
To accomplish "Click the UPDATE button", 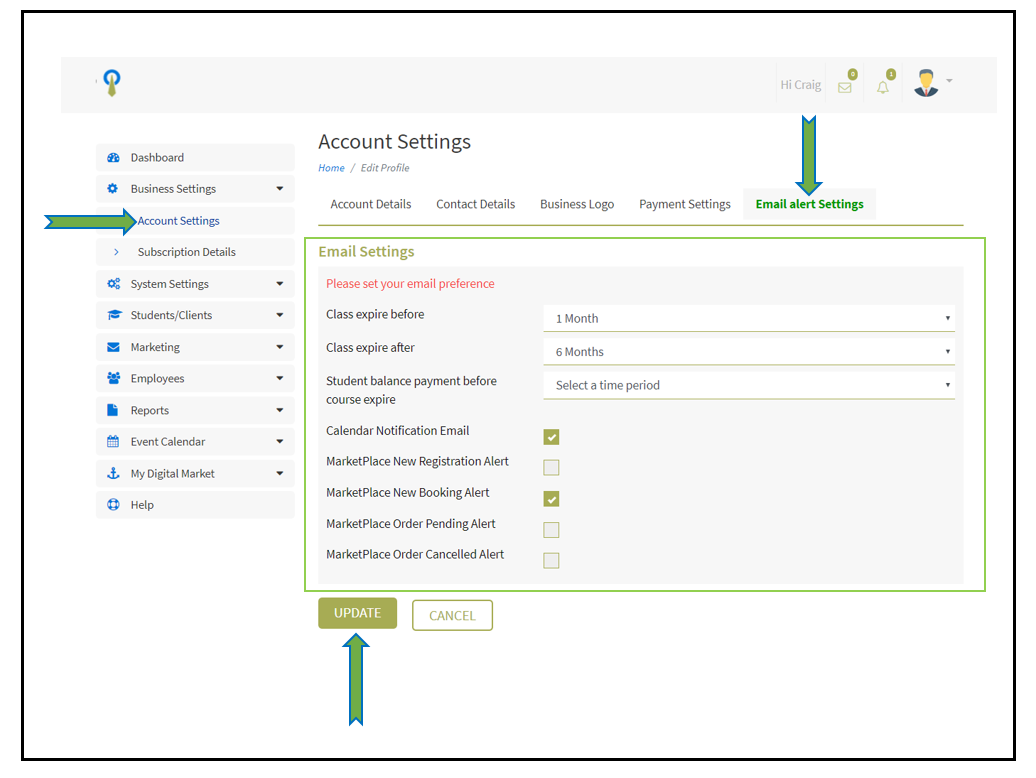I will click(357, 613).
